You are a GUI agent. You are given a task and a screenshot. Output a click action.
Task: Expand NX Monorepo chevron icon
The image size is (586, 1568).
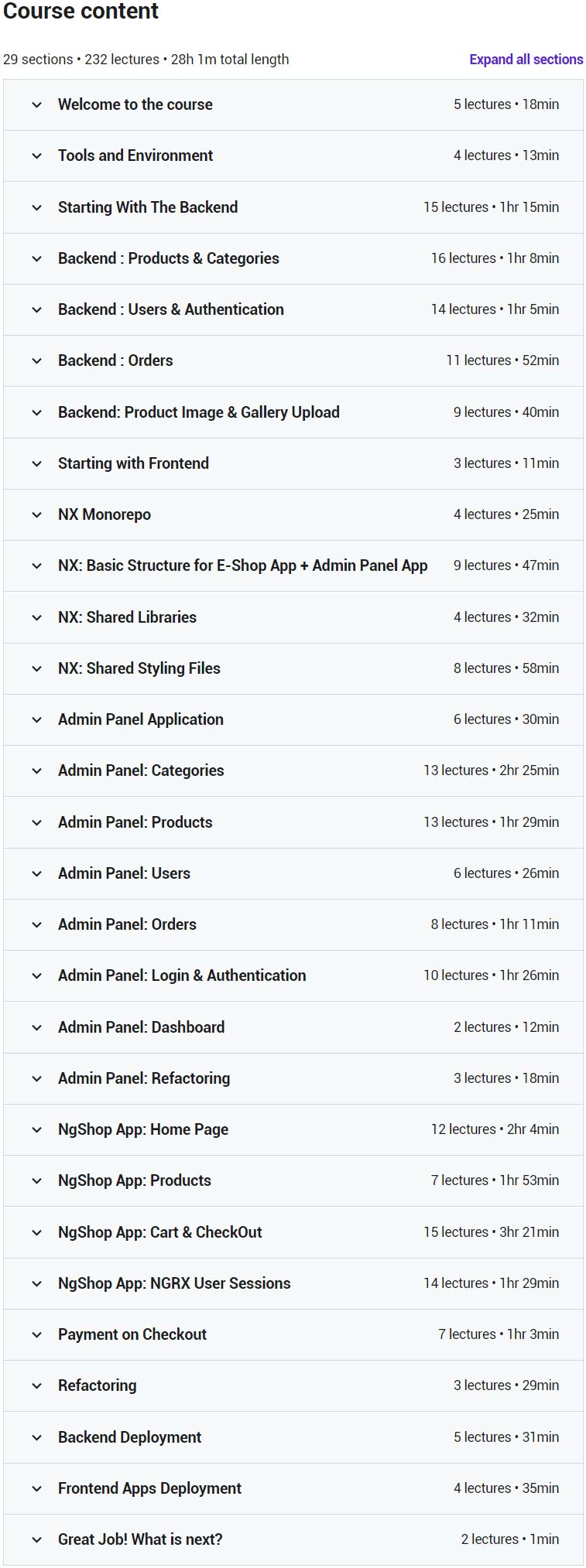[36, 514]
